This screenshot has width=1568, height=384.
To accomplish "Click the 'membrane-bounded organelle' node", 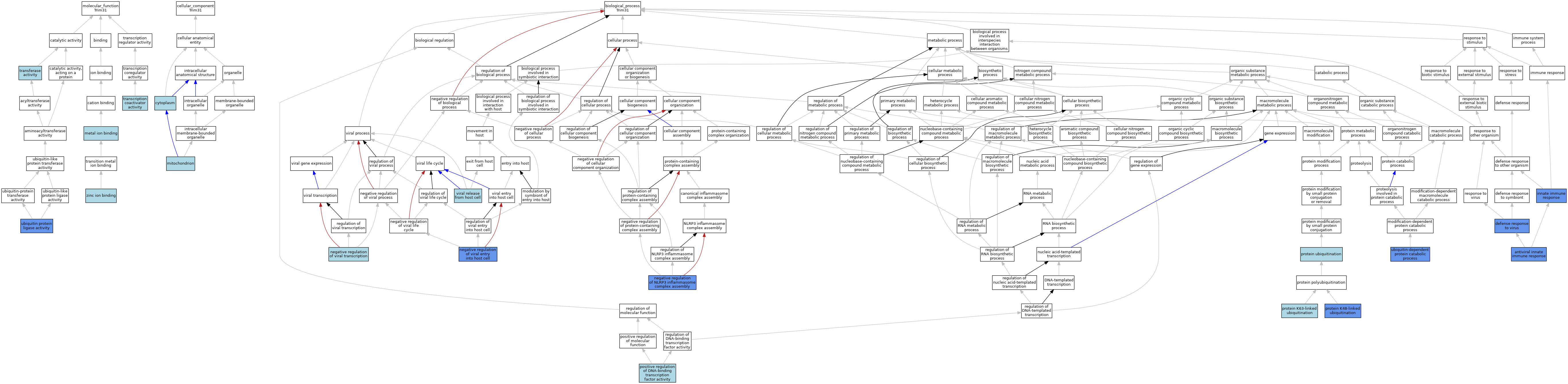I will point(234,103).
